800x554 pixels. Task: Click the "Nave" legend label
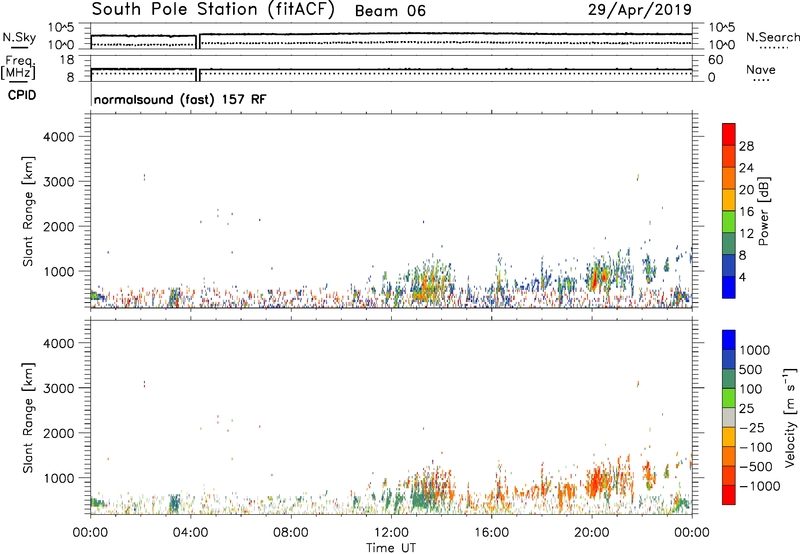point(760,69)
